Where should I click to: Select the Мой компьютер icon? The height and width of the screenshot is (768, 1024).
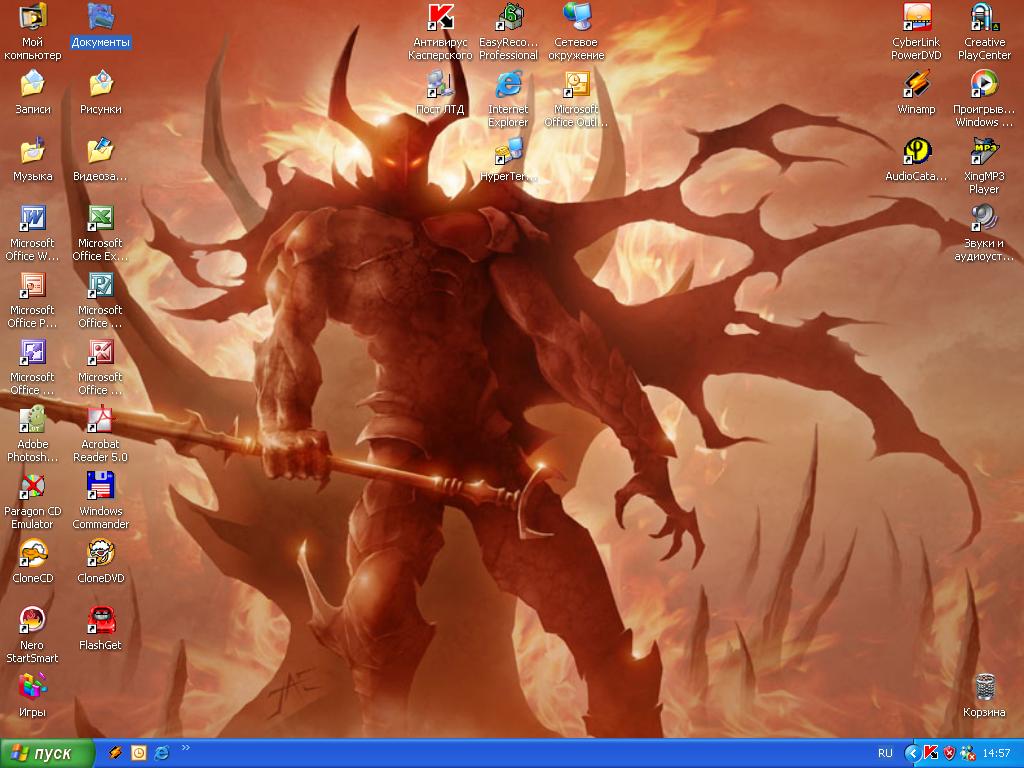click(32, 18)
